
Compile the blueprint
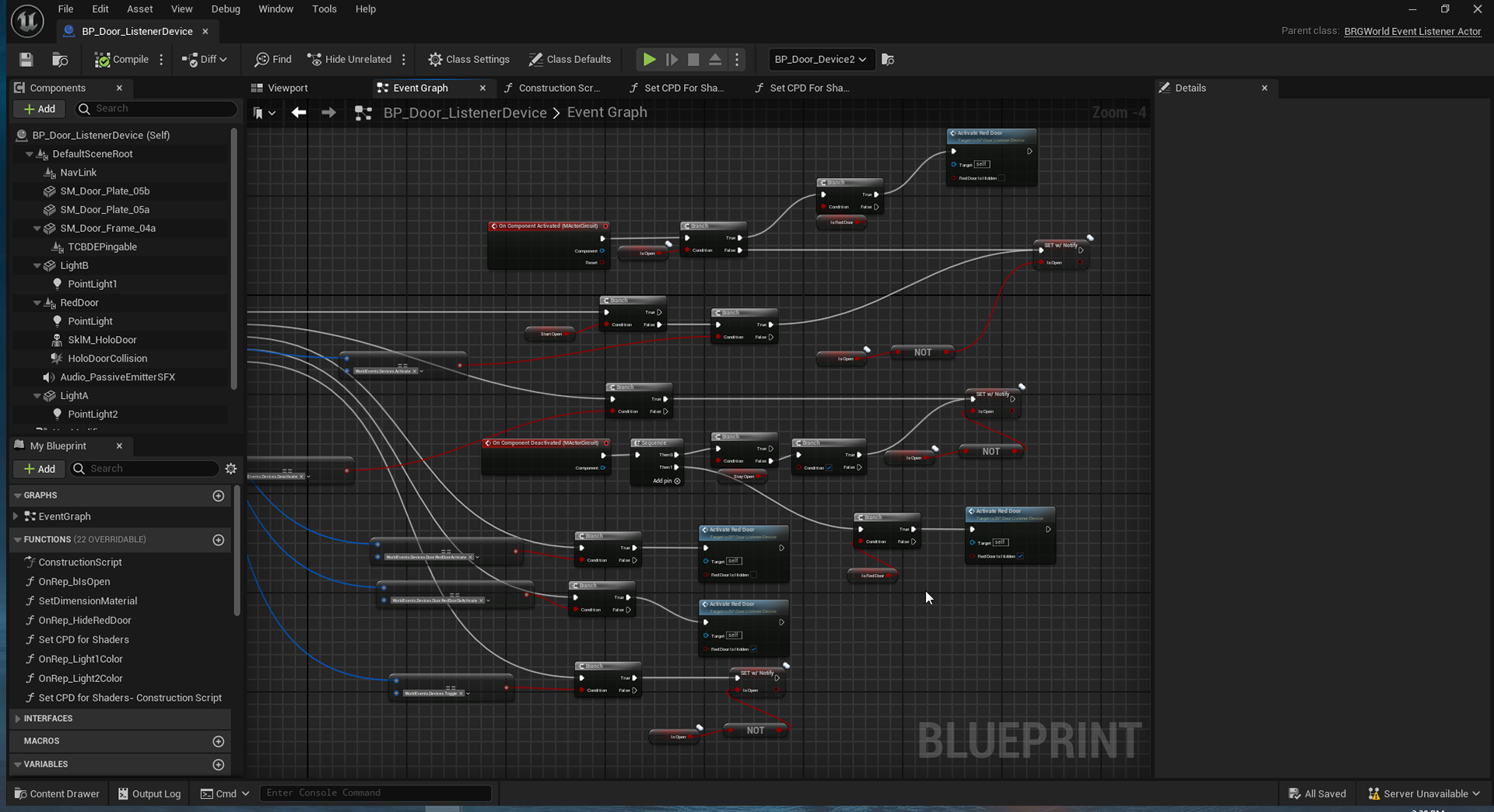(x=121, y=60)
